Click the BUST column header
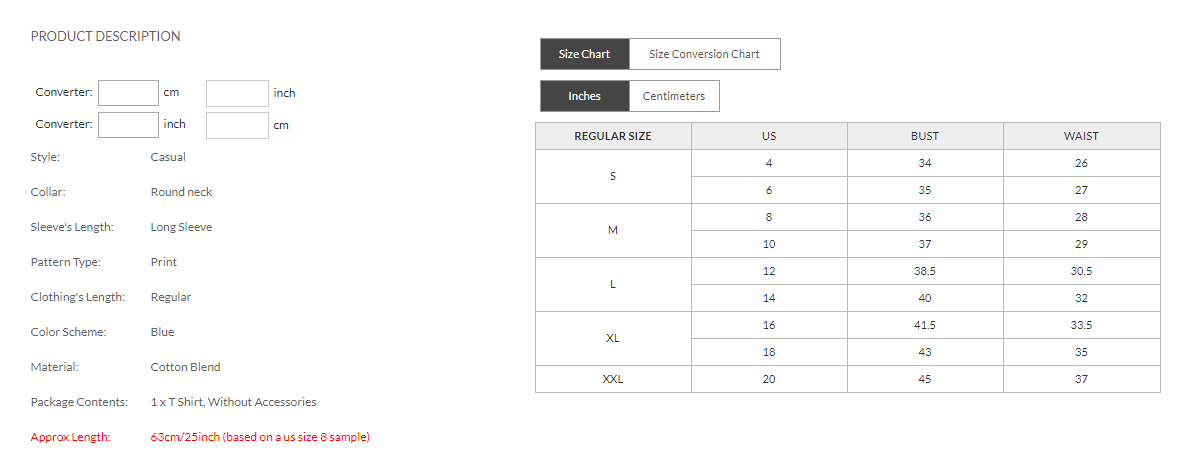 click(x=925, y=136)
